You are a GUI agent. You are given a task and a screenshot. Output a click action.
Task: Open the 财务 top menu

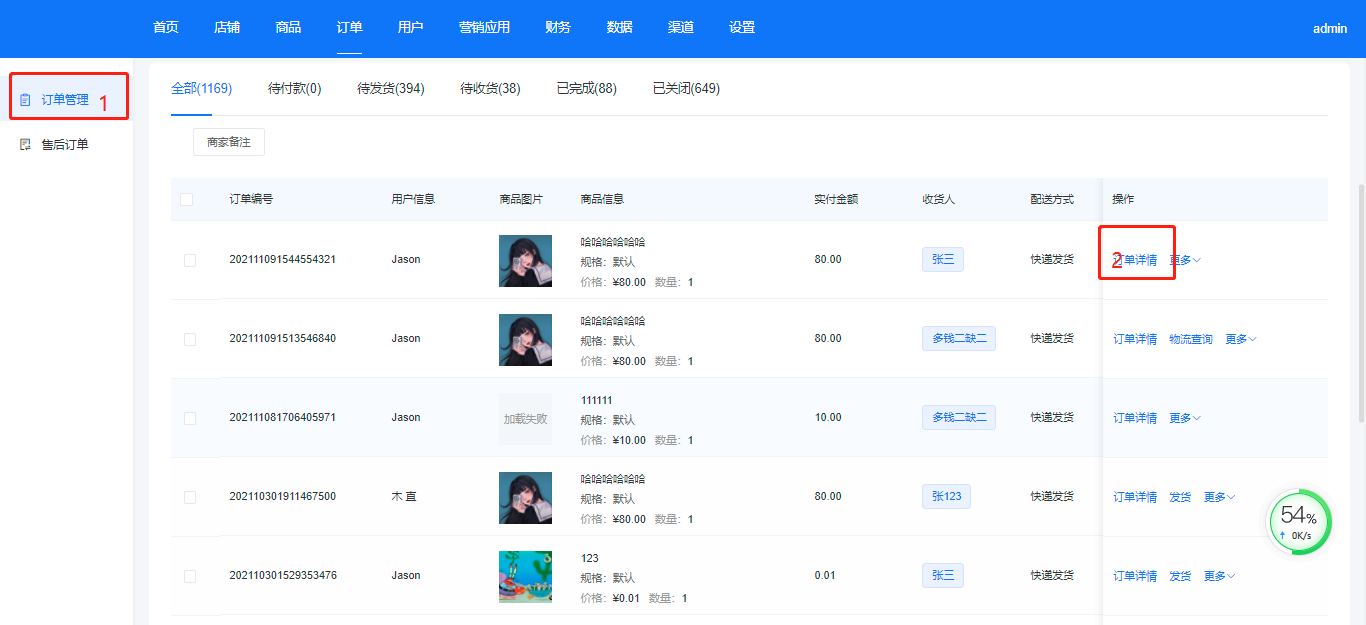(x=558, y=28)
